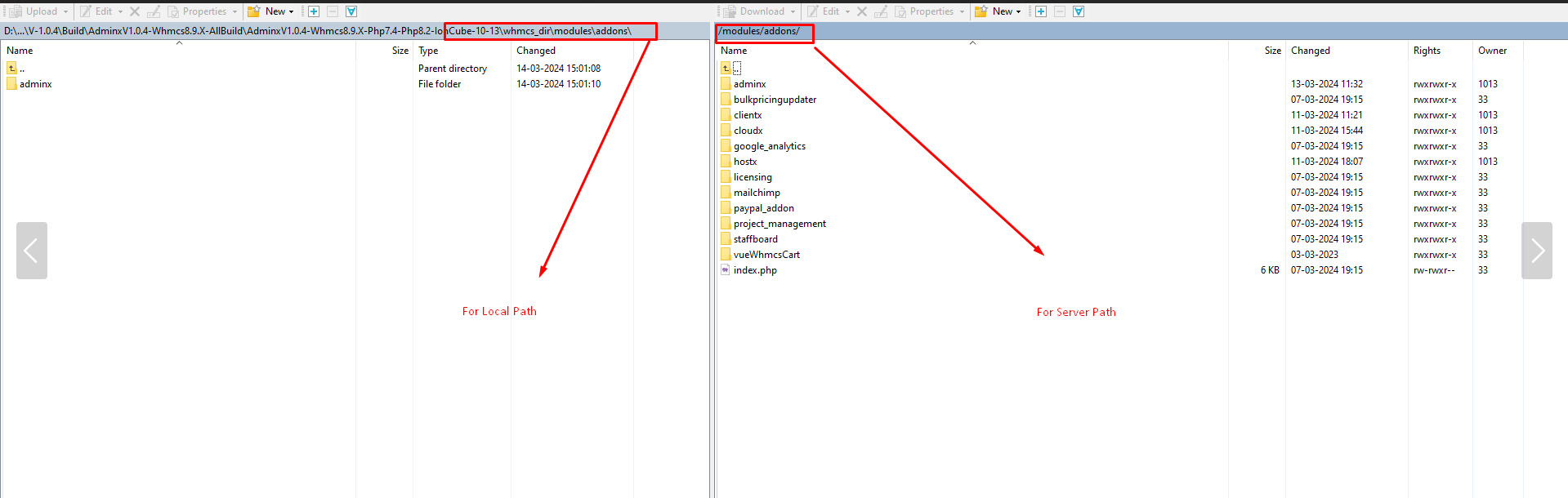Click the remote panel selection filter funnel icon
The width and height of the screenshot is (1568, 498).
click(1079, 11)
